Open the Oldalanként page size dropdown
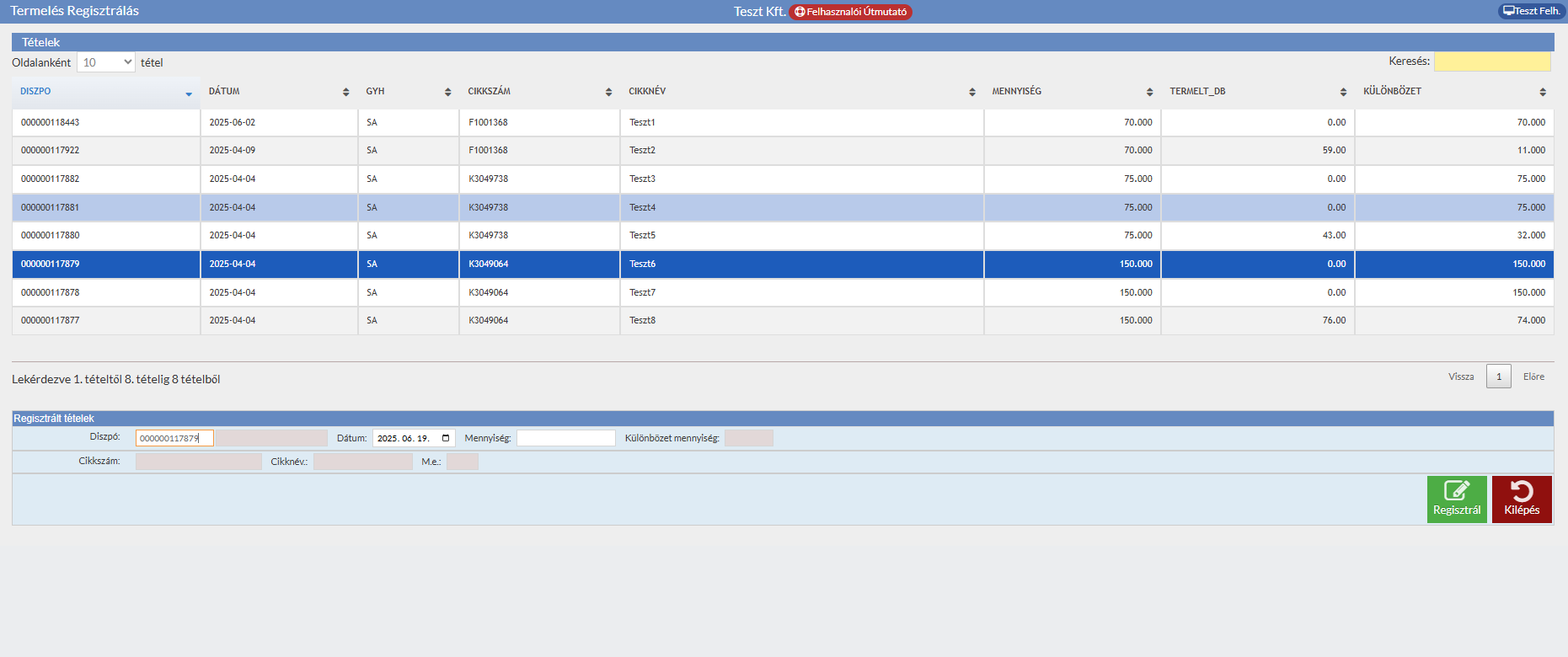This screenshot has height=657, width=1568. click(x=106, y=62)
